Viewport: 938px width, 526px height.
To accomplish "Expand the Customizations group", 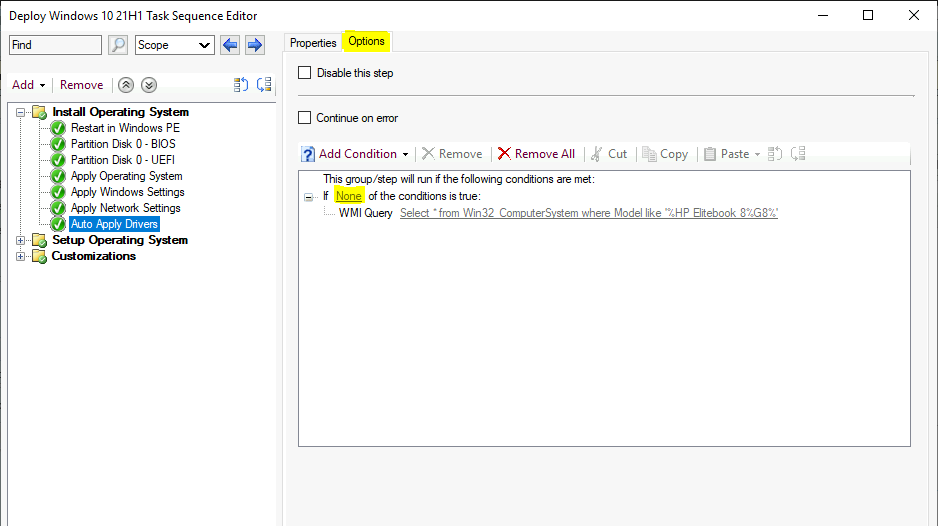I will click(x=20, y=256).
